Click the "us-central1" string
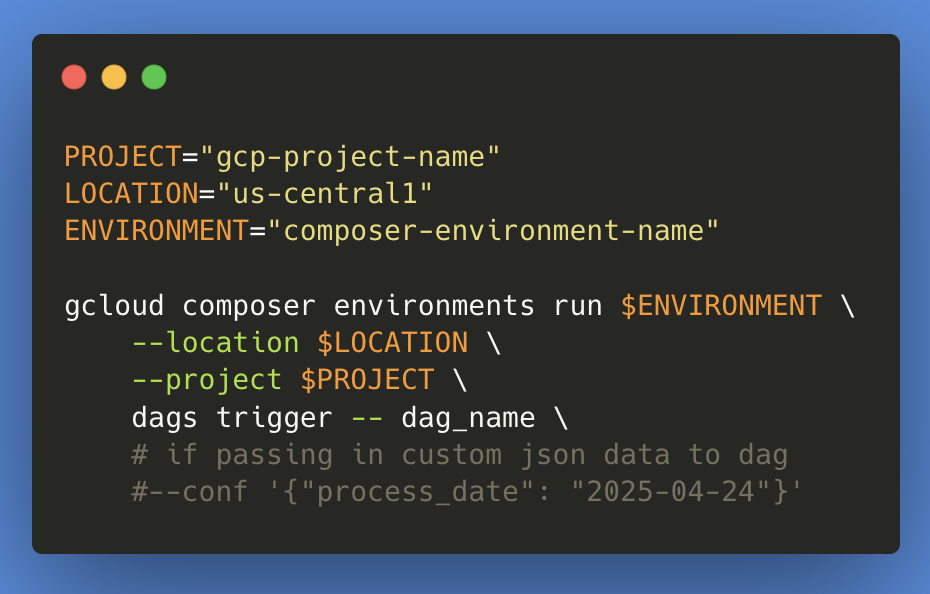 [325, 194]
